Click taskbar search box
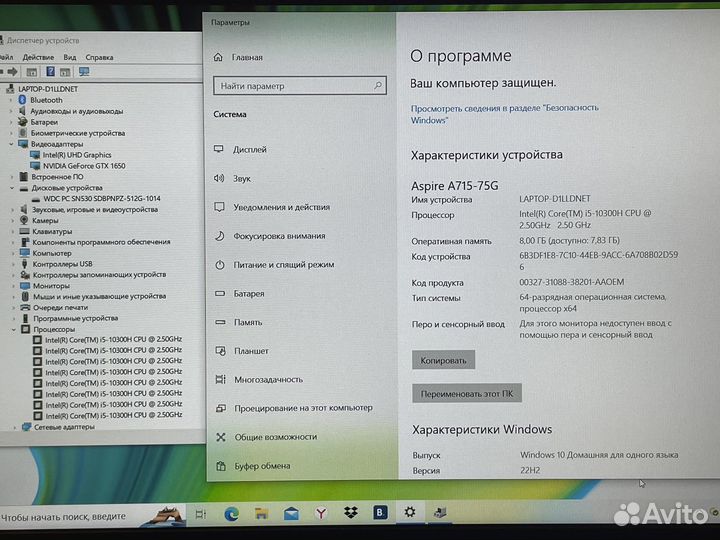Screen dimensions: 720x540 pyautogui.click(x=92, y=517)
